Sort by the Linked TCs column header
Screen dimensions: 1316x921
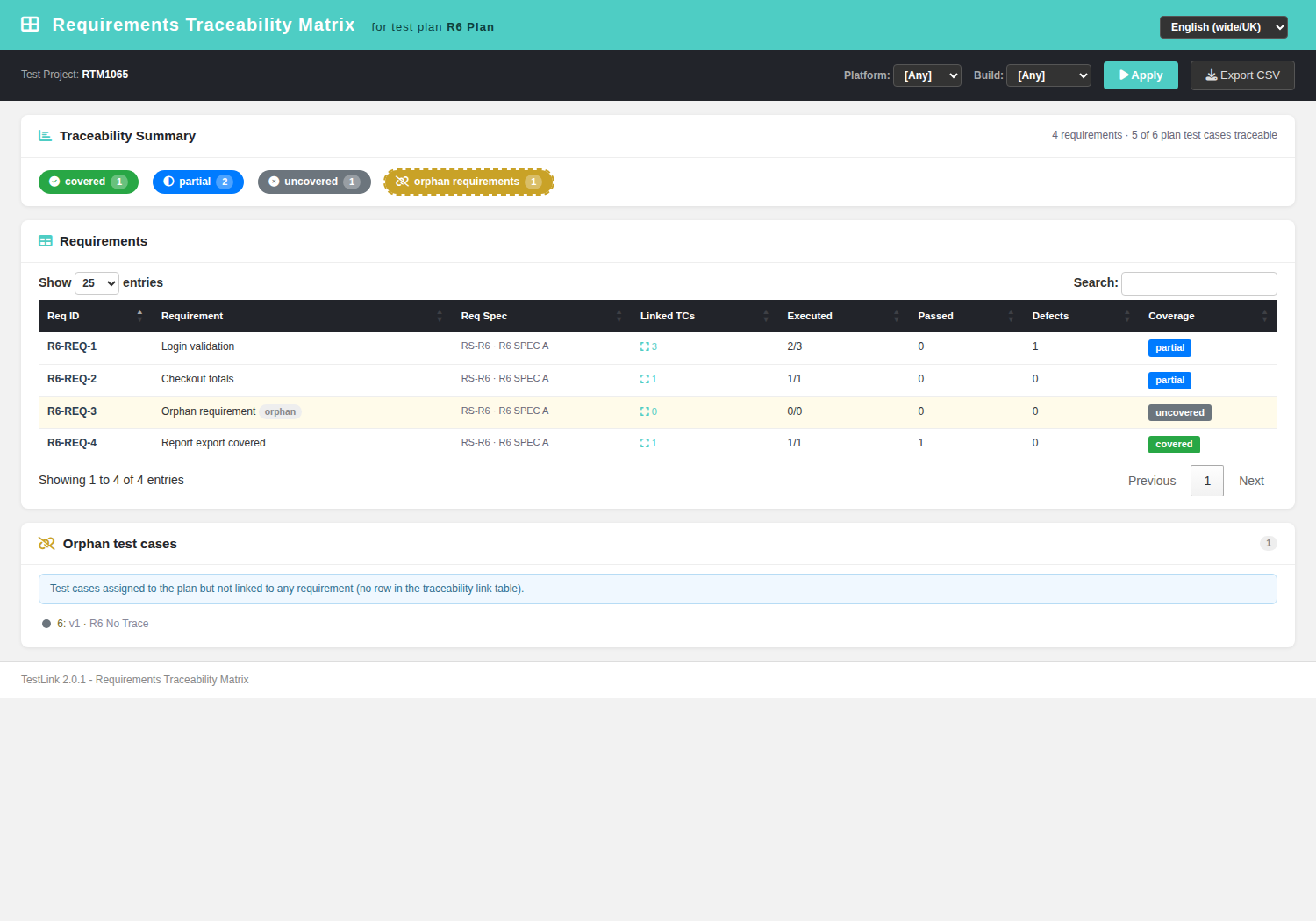(x=704, y=316)
